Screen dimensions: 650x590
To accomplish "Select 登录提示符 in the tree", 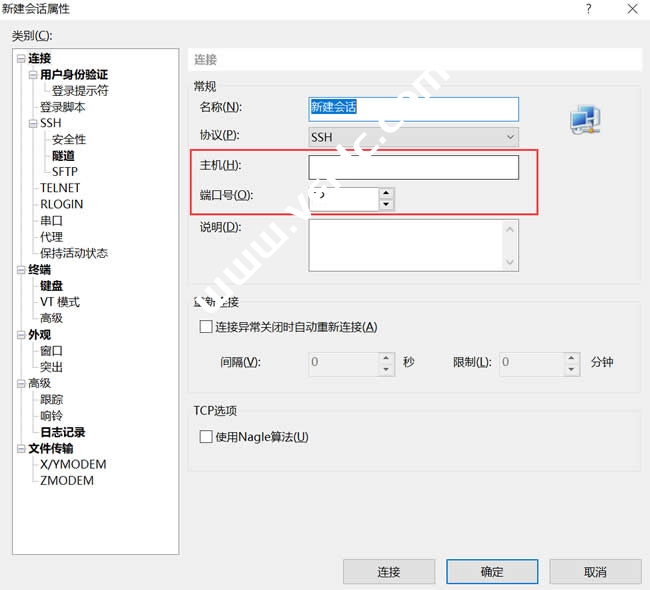I will (80, 91).
